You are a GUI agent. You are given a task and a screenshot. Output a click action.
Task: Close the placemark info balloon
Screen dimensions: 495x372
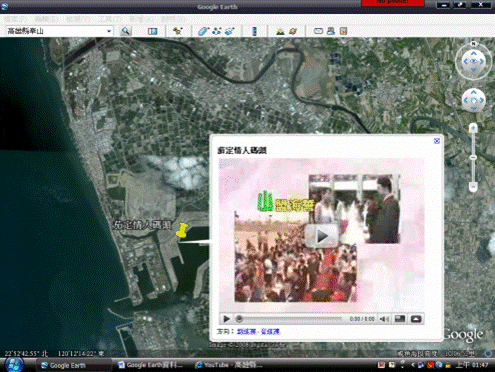coord(437,141)
